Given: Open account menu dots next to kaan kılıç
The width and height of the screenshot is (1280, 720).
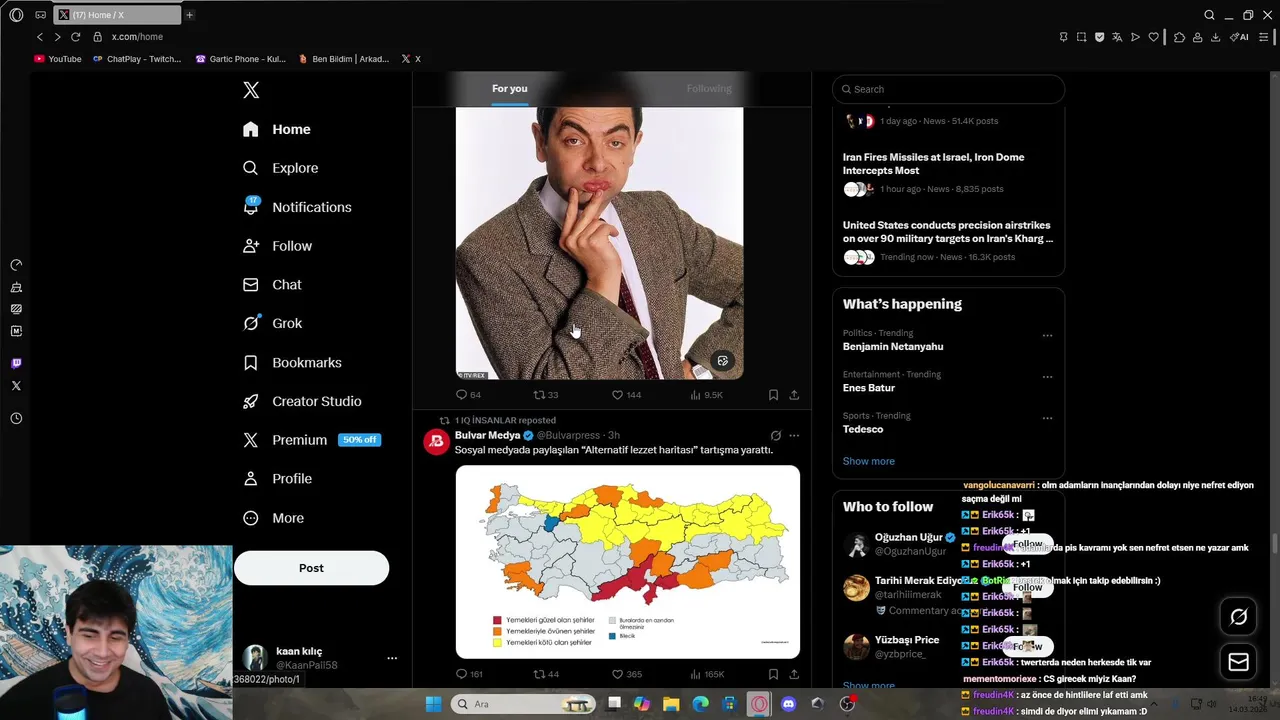Looking at the screenshot, I should (392, 658).
